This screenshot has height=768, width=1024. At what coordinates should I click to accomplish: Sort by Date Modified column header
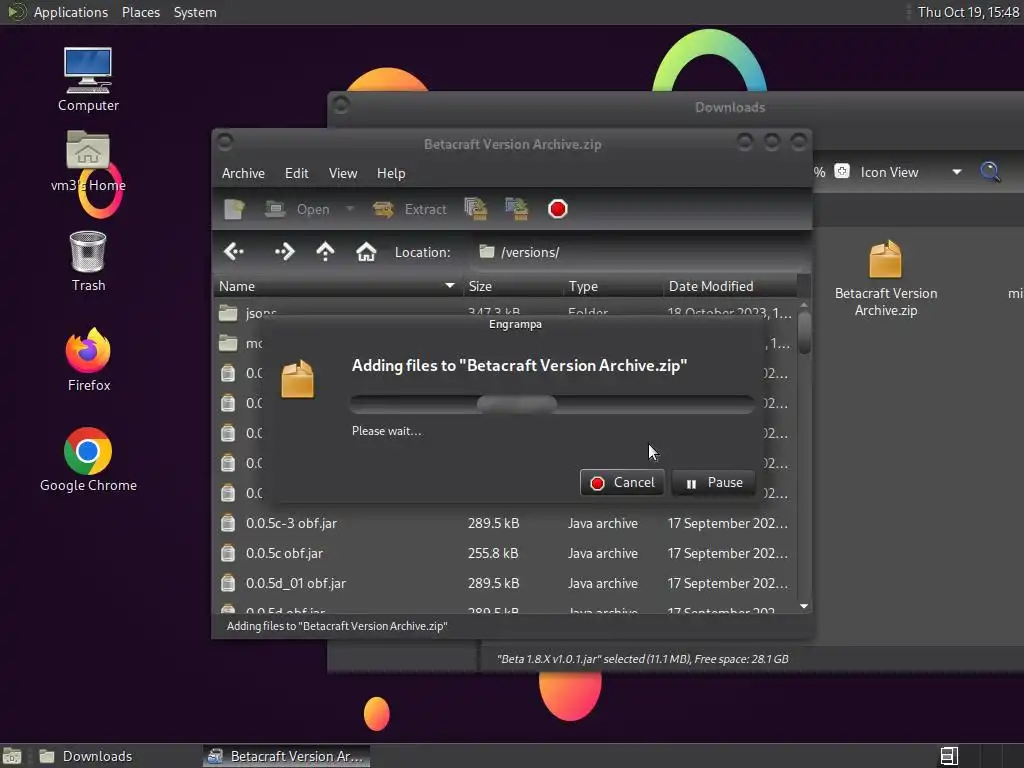tap(730, 286)
